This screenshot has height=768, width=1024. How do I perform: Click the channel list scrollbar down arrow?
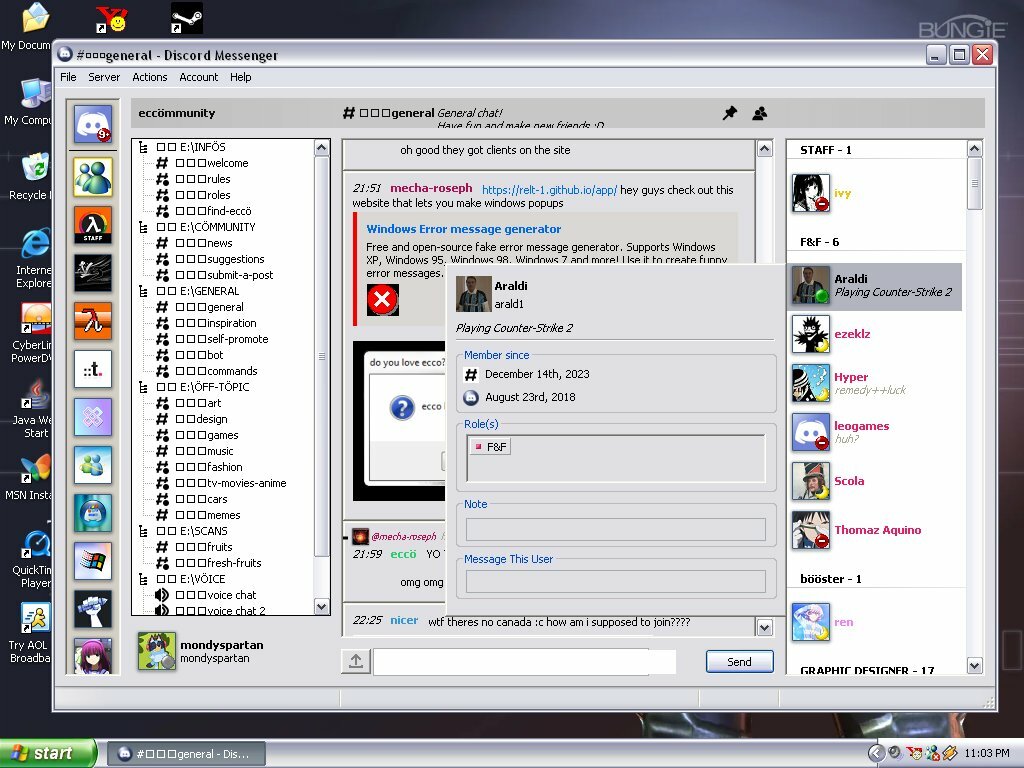[321, 607]
